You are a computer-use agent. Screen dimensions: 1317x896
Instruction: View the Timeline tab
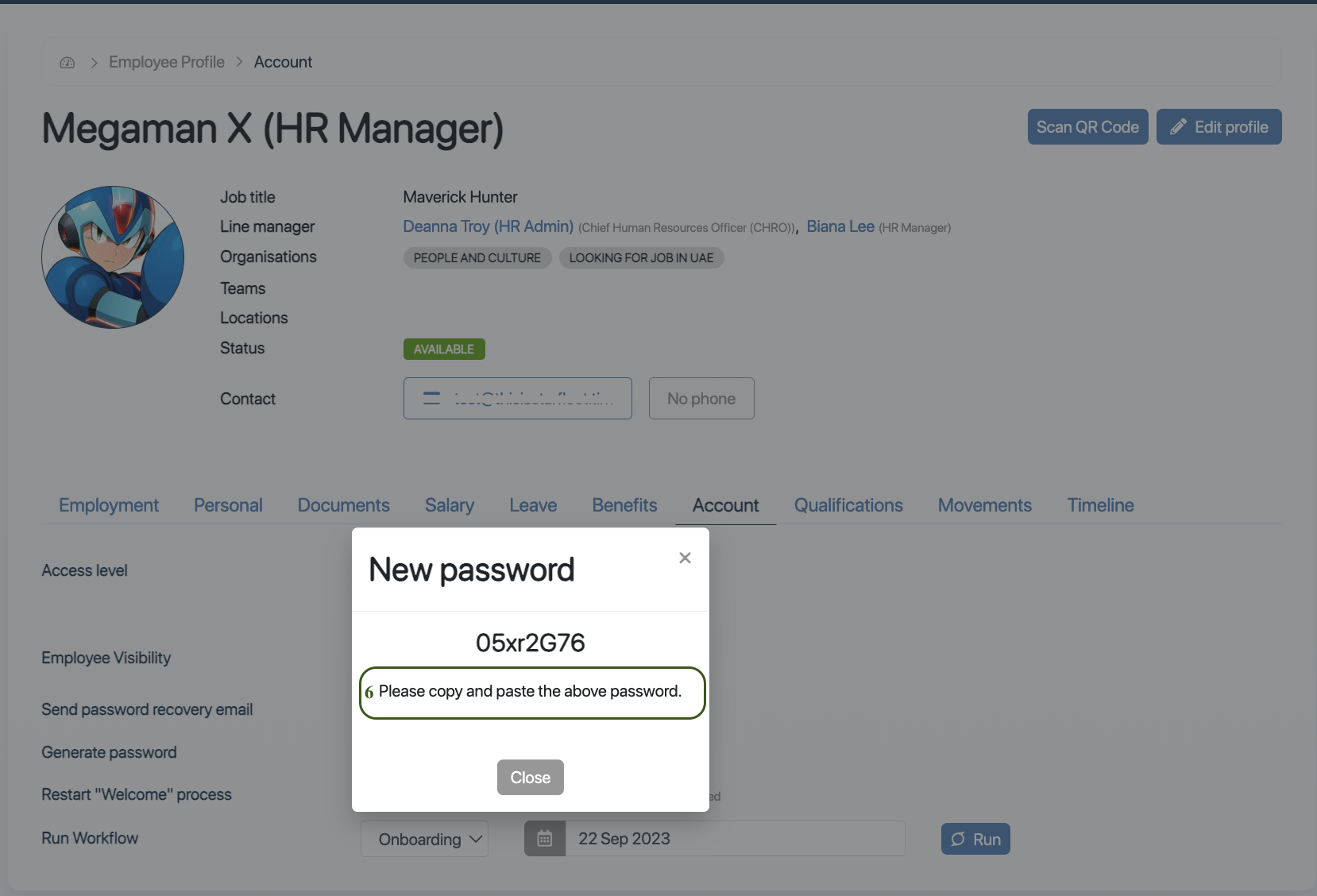(x=1100, y=505)
